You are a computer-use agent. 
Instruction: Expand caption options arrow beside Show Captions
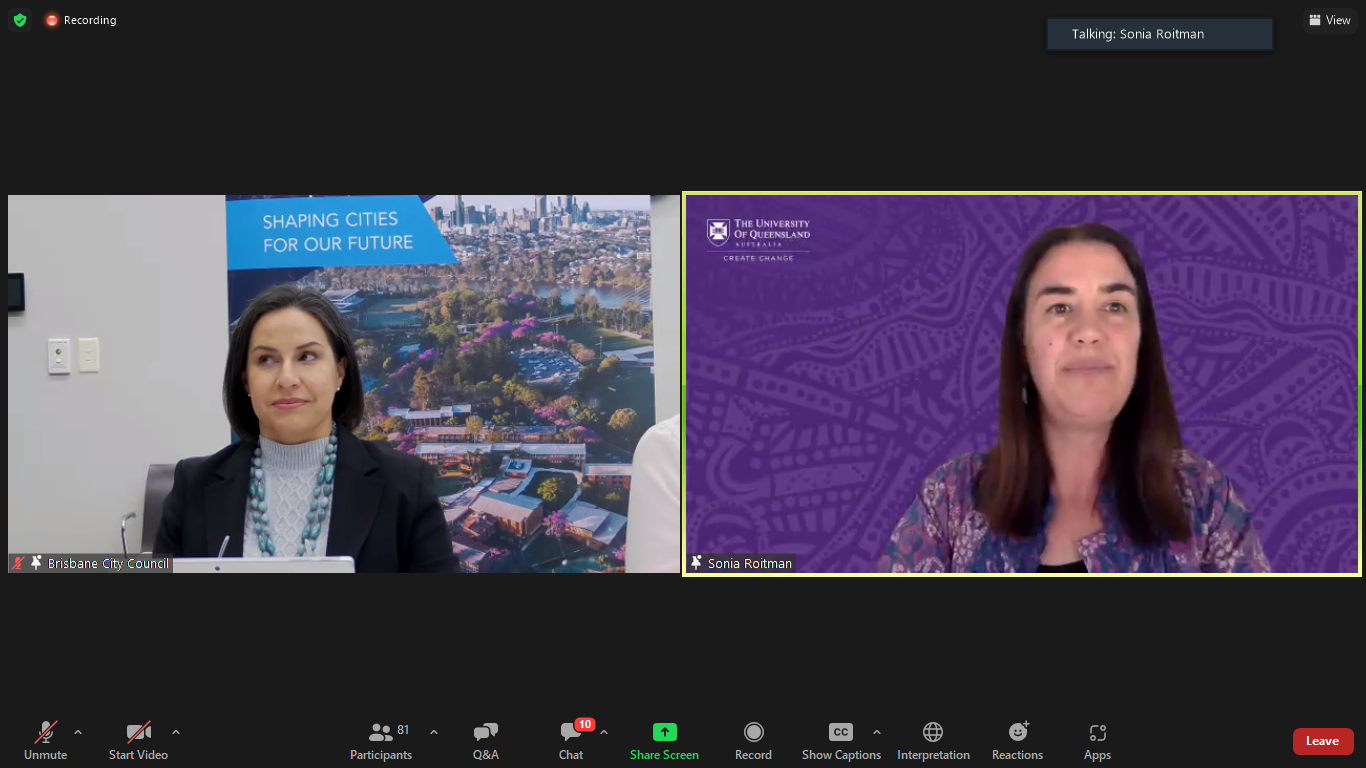point(877,732)
